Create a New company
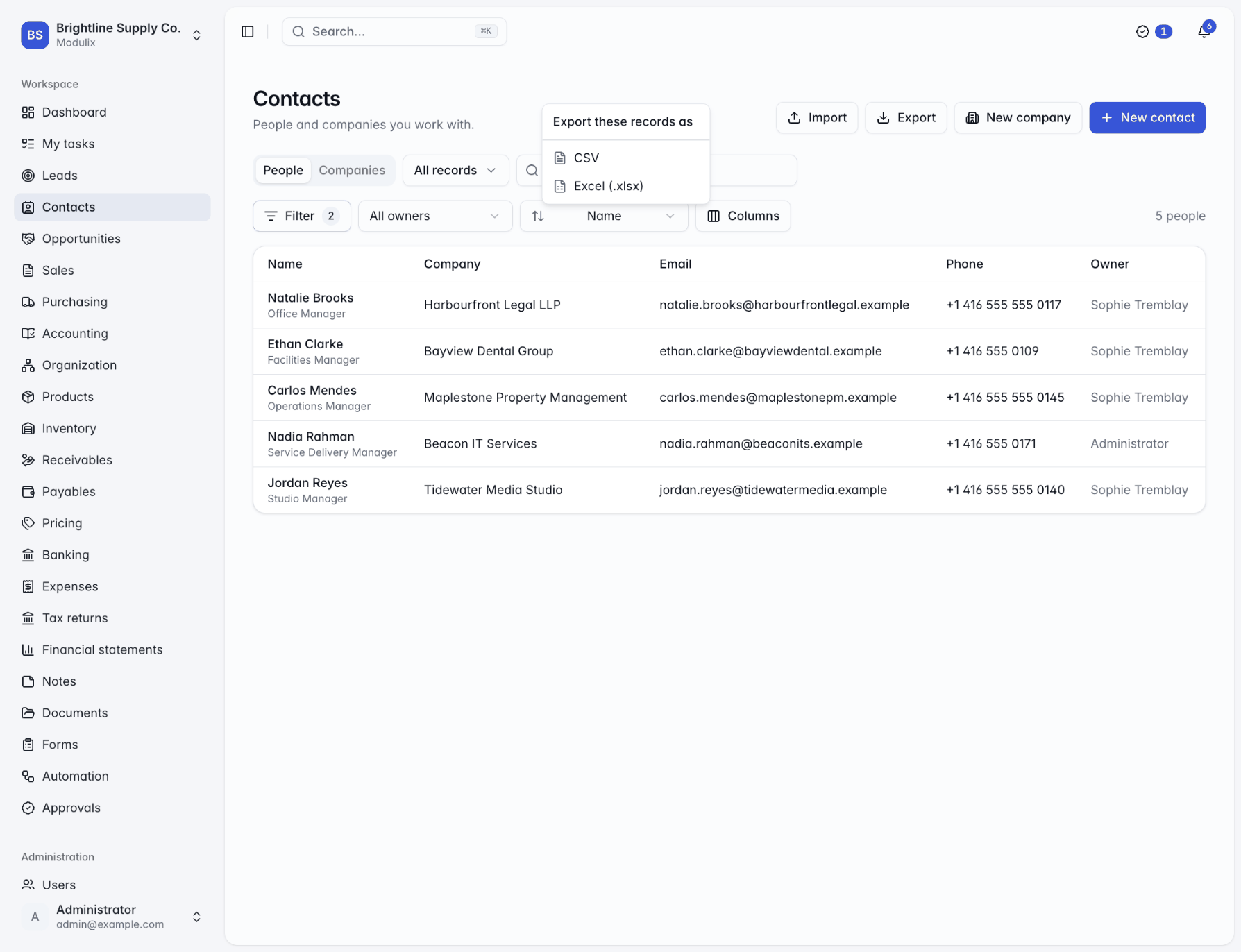 click(x=1018, y=117)
